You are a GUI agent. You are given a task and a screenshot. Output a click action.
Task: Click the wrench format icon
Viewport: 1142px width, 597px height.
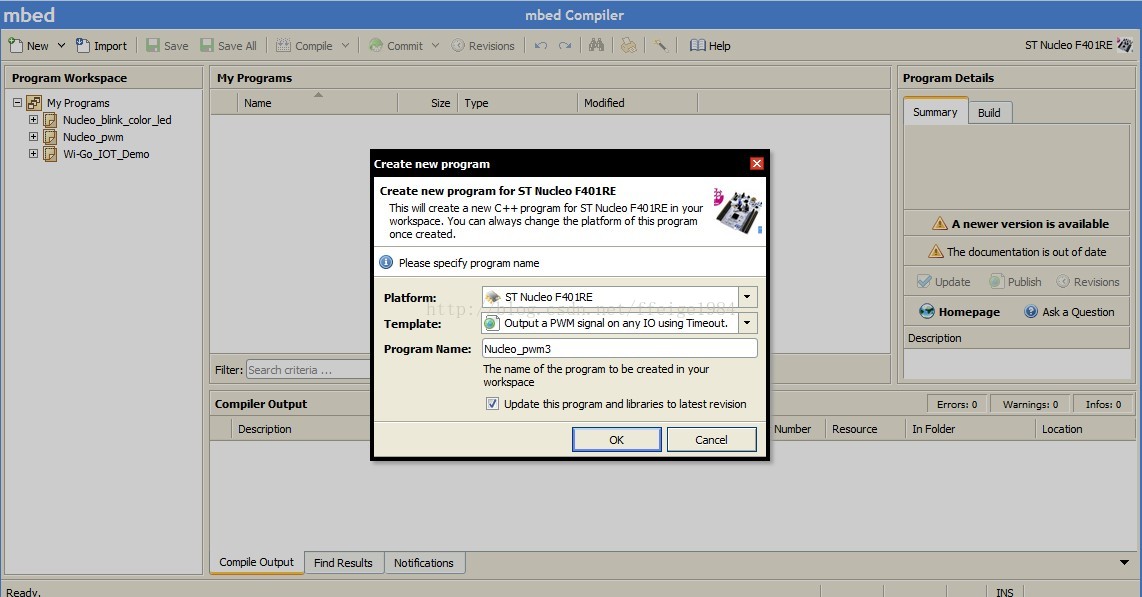tap(661, 45)
